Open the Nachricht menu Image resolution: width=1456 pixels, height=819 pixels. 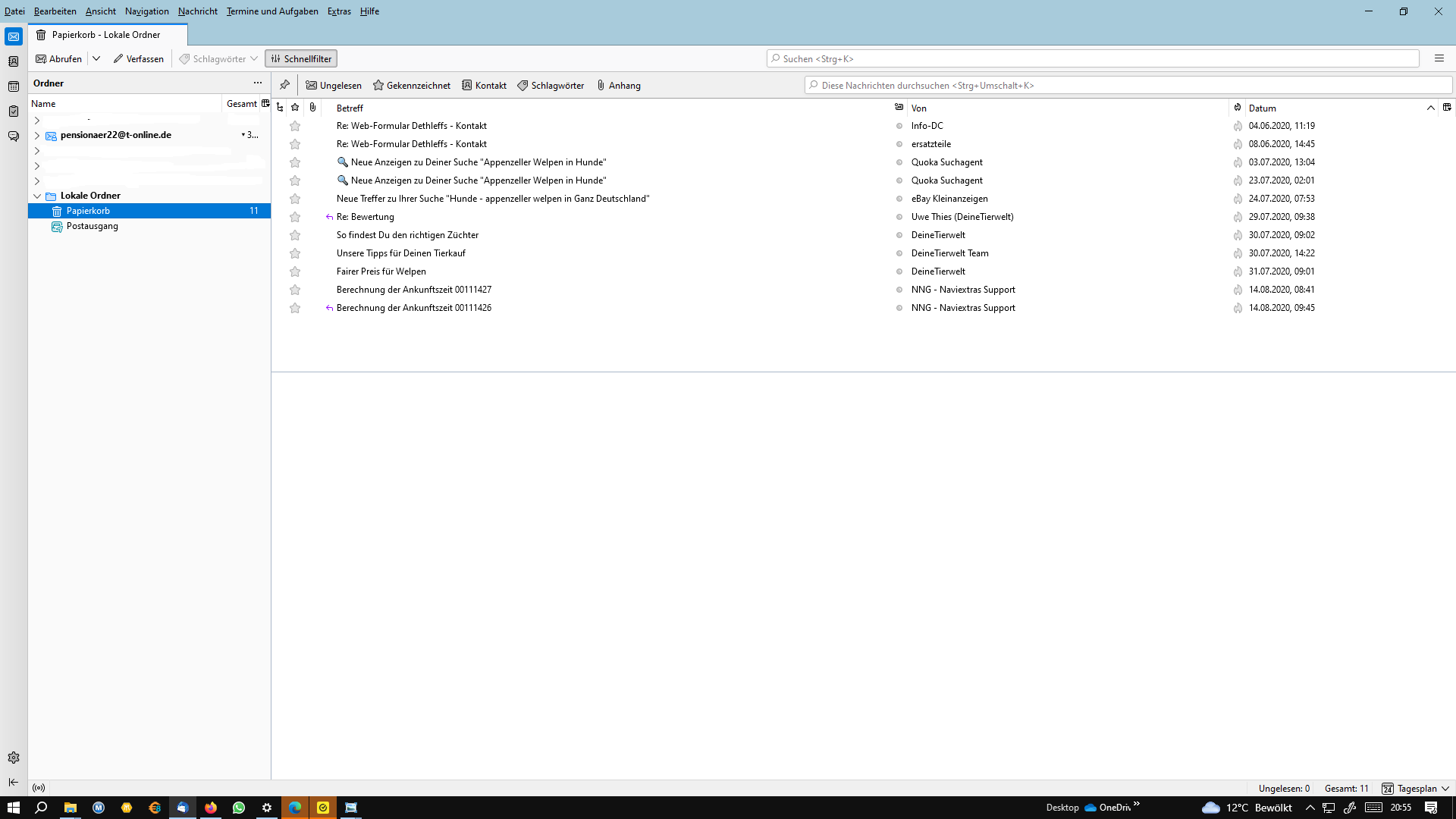pos(197,11)
